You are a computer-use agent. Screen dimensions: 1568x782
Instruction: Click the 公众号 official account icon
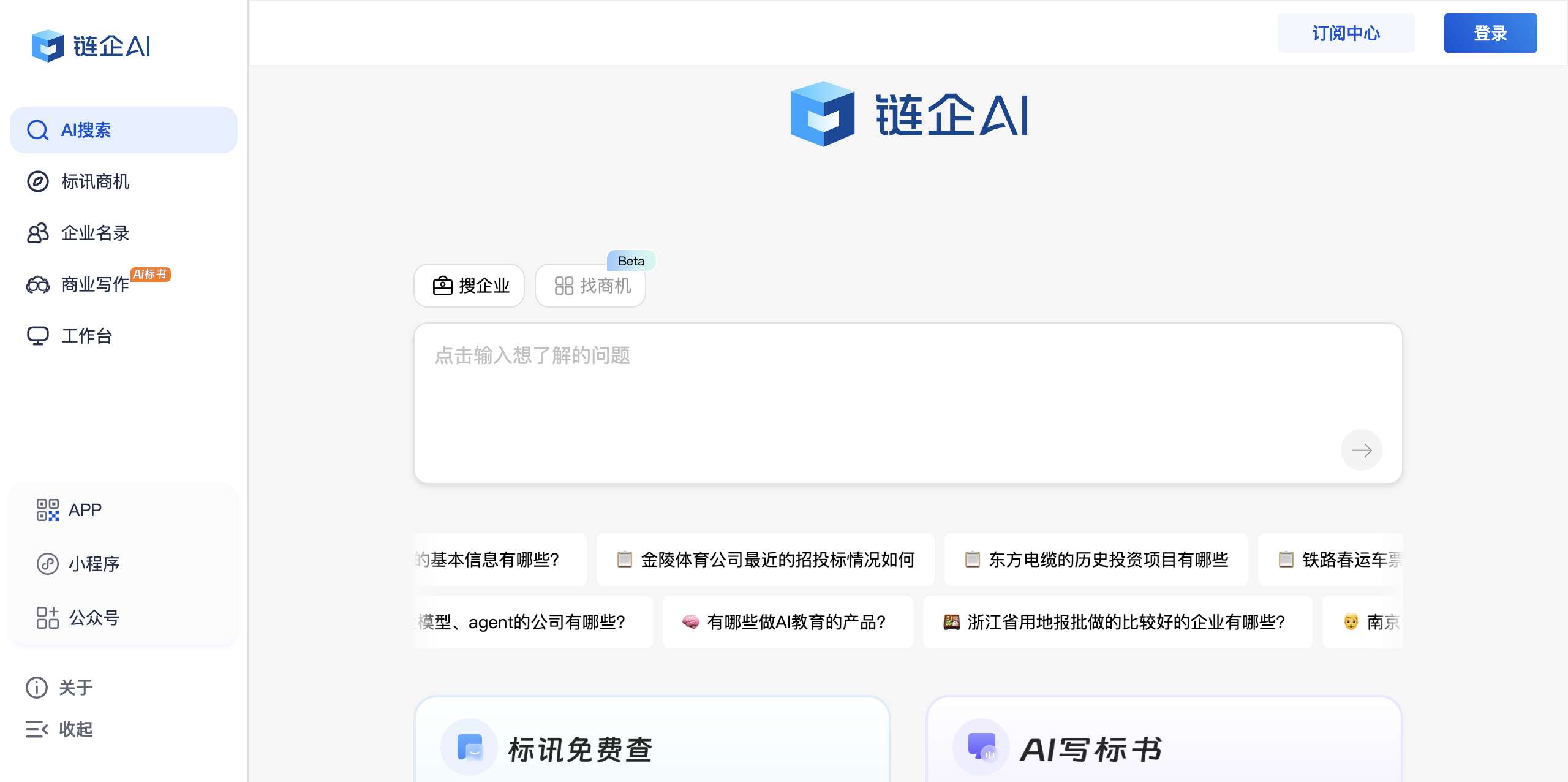click(47, 618)
